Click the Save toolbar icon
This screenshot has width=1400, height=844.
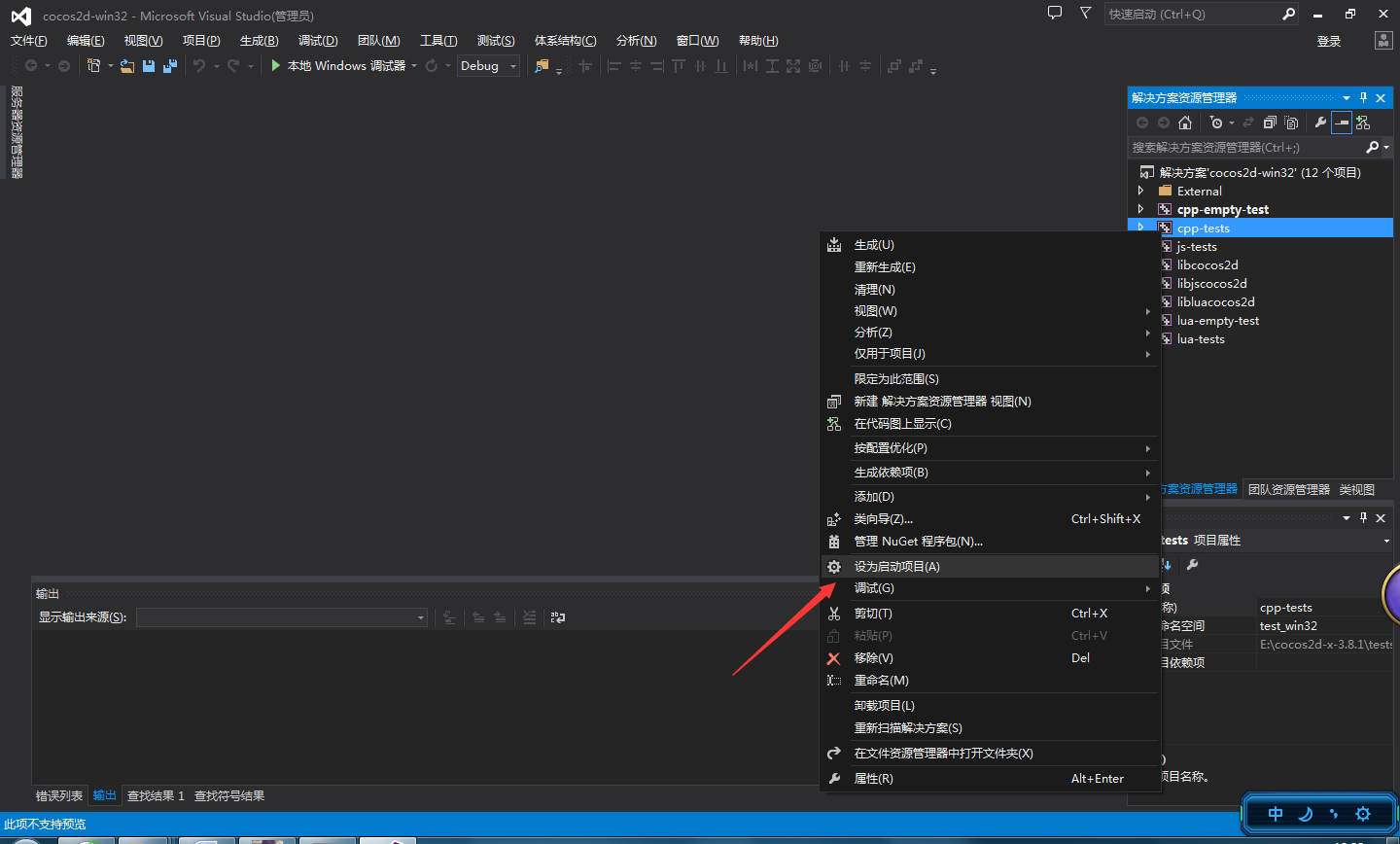149,66
